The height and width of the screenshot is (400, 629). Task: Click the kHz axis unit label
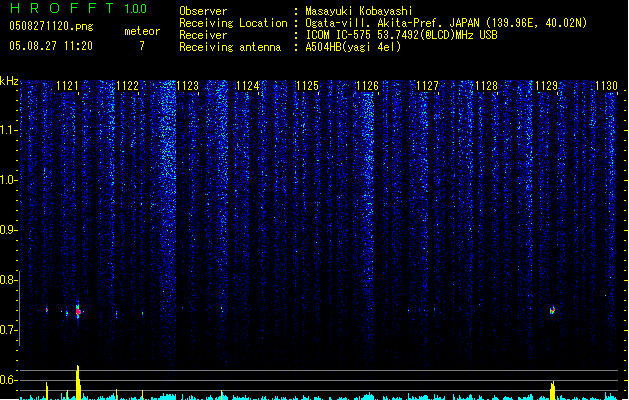point(9,81)
